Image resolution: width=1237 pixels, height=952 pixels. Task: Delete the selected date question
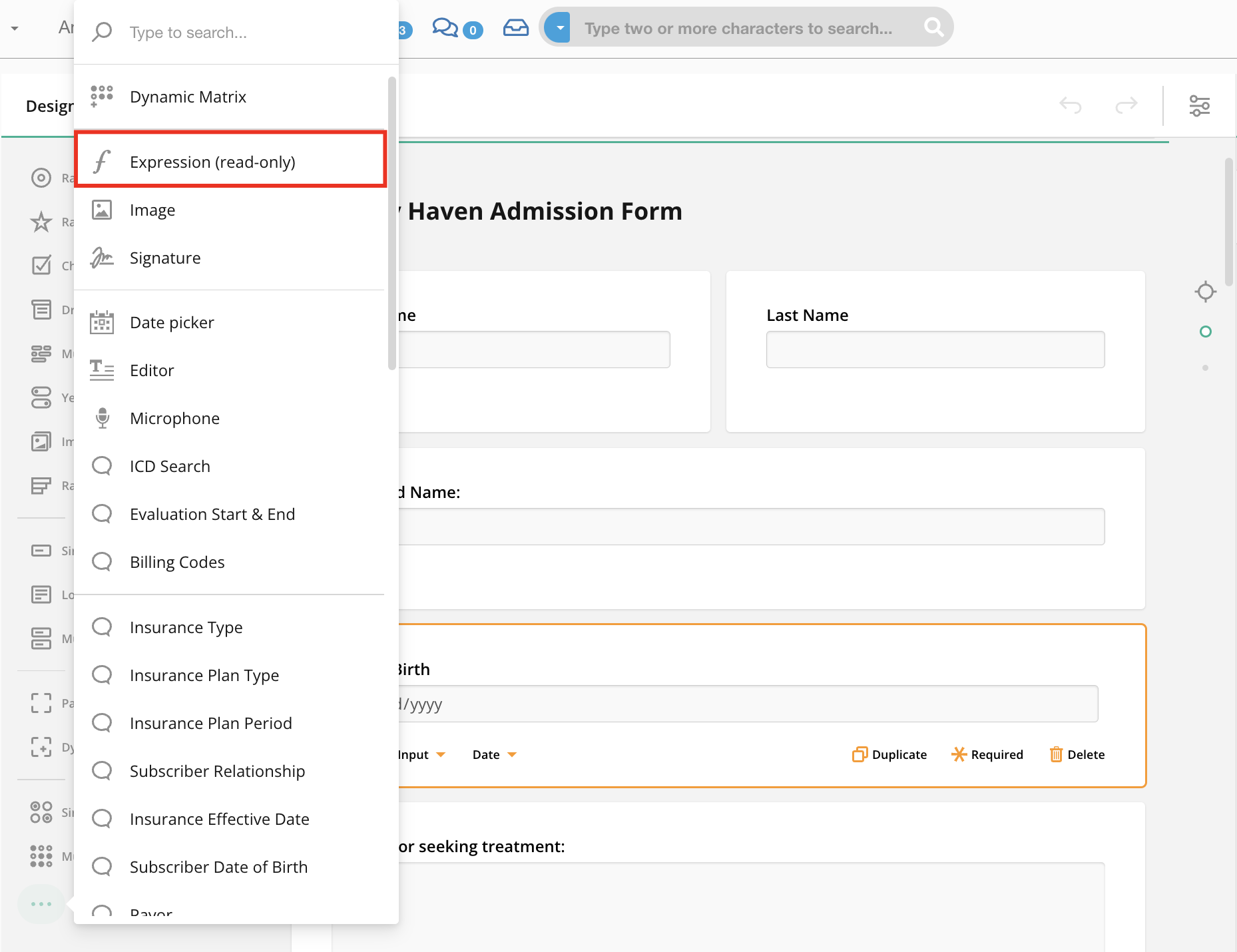[1077, 754]
